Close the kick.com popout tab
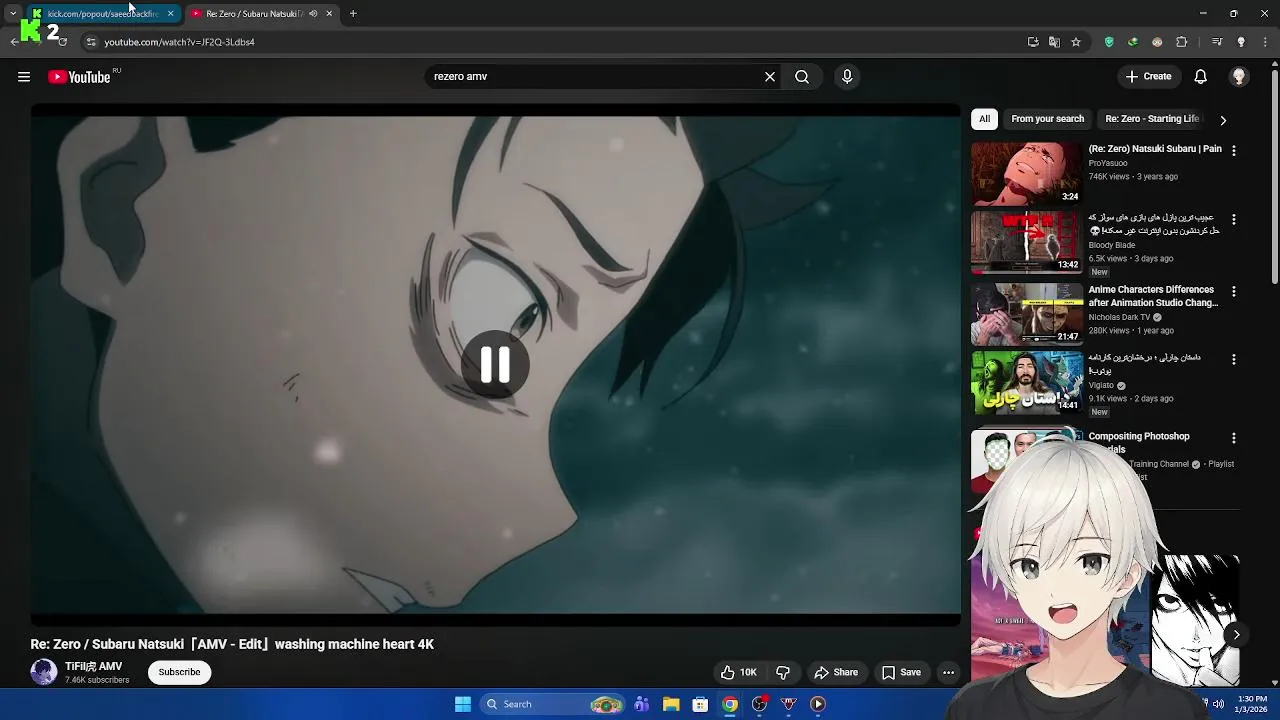 [x=171, y=14]
